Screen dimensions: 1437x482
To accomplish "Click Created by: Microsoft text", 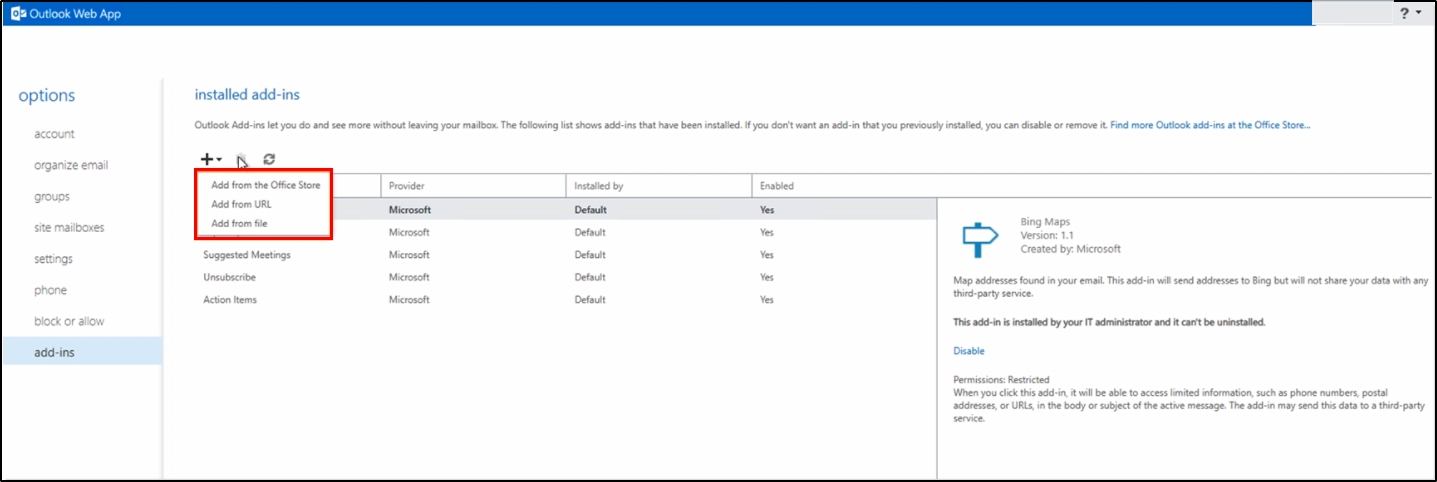I will point(1070,249).
